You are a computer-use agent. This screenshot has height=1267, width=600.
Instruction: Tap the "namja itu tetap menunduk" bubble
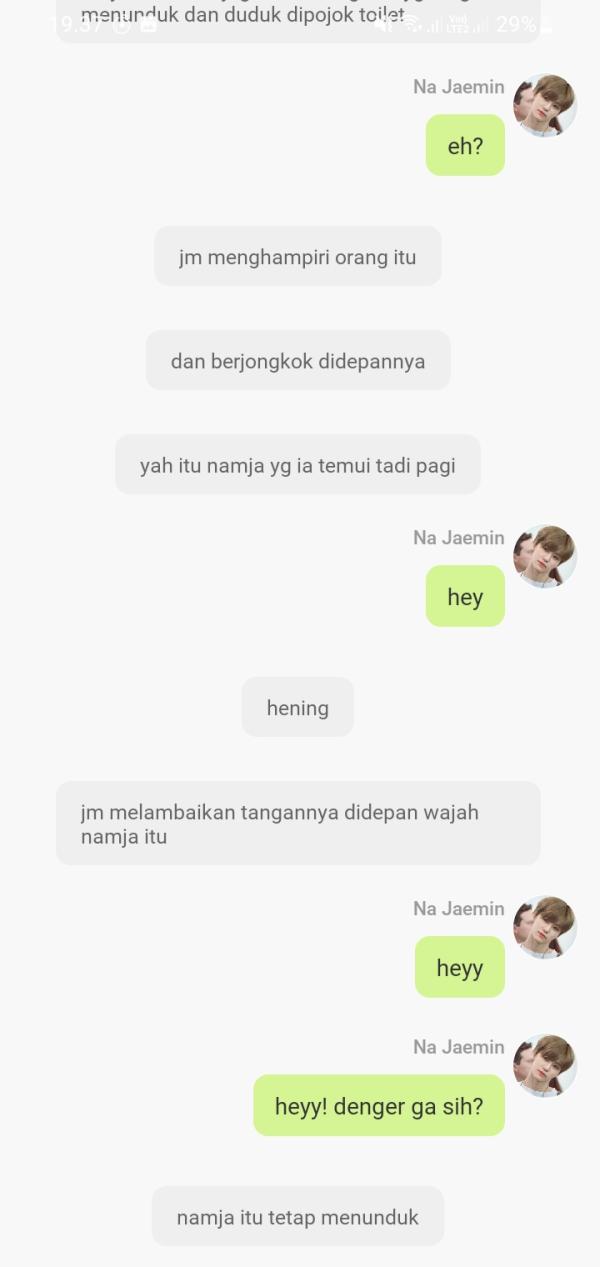[298, 1217]
